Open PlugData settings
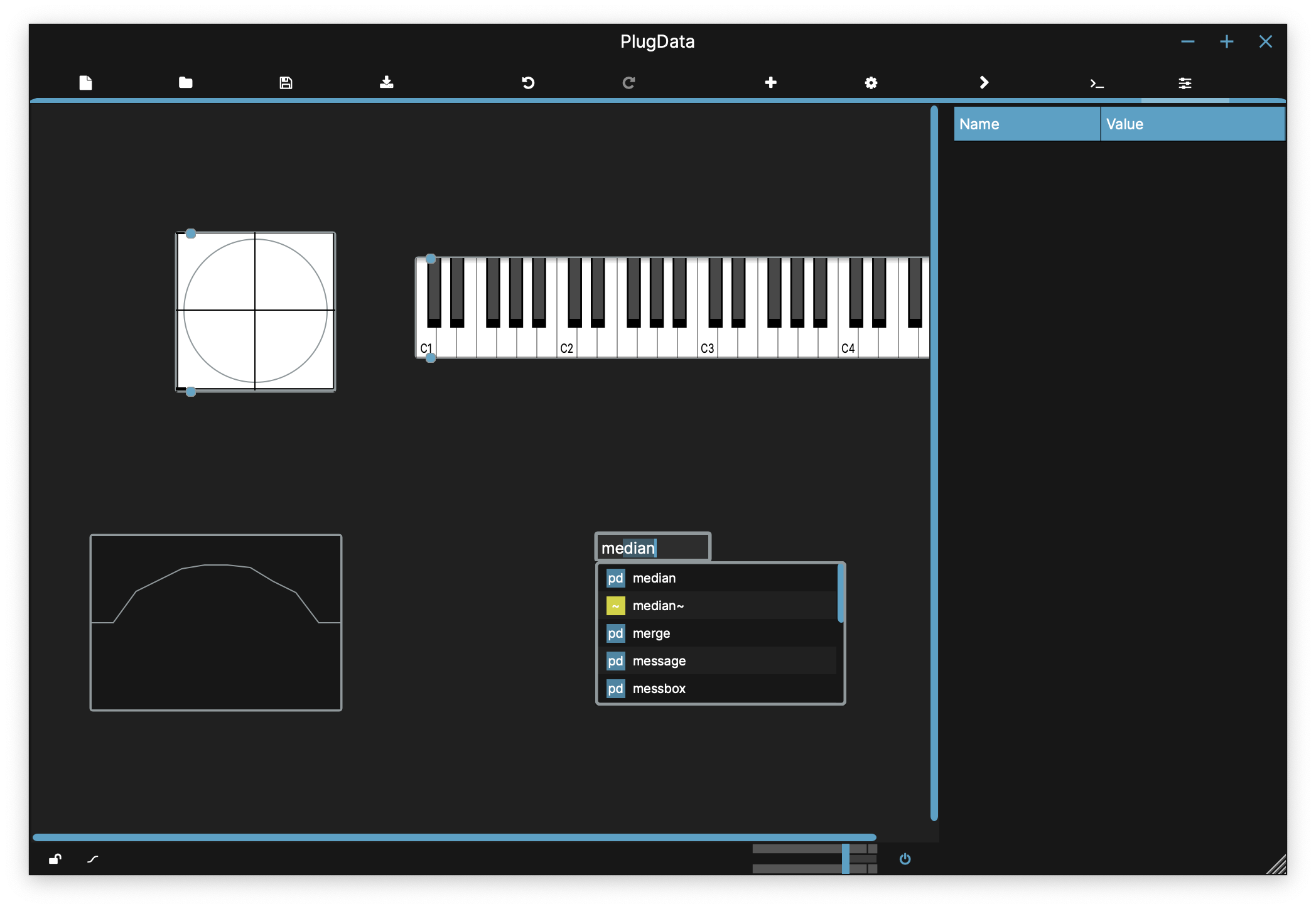The height and width of the screenshot is (909, 1316). point(871,82)
